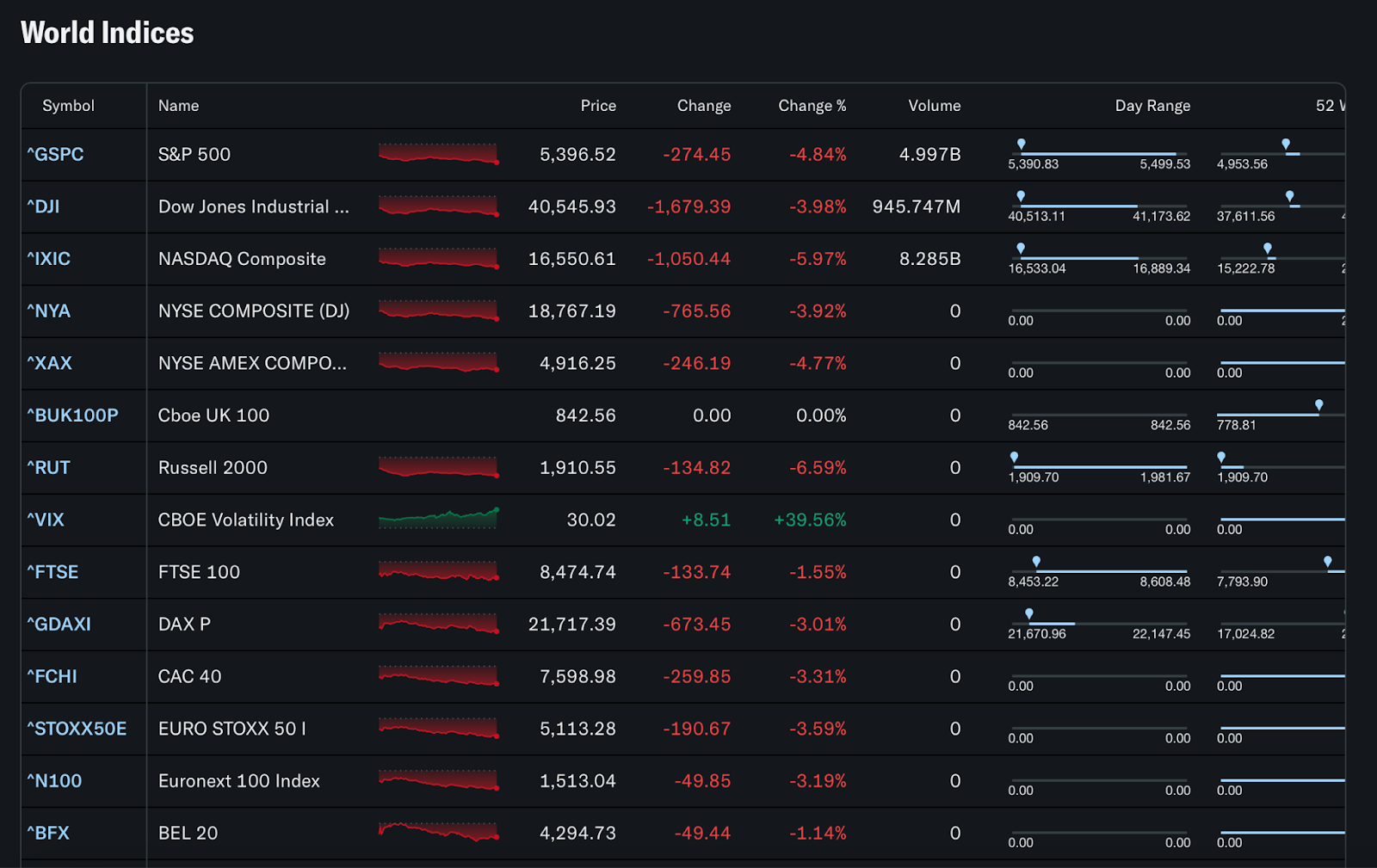Click the S&P 500 sparkline chart
Viewport: 1377px width, 868px height.
[x=439, y=154]
